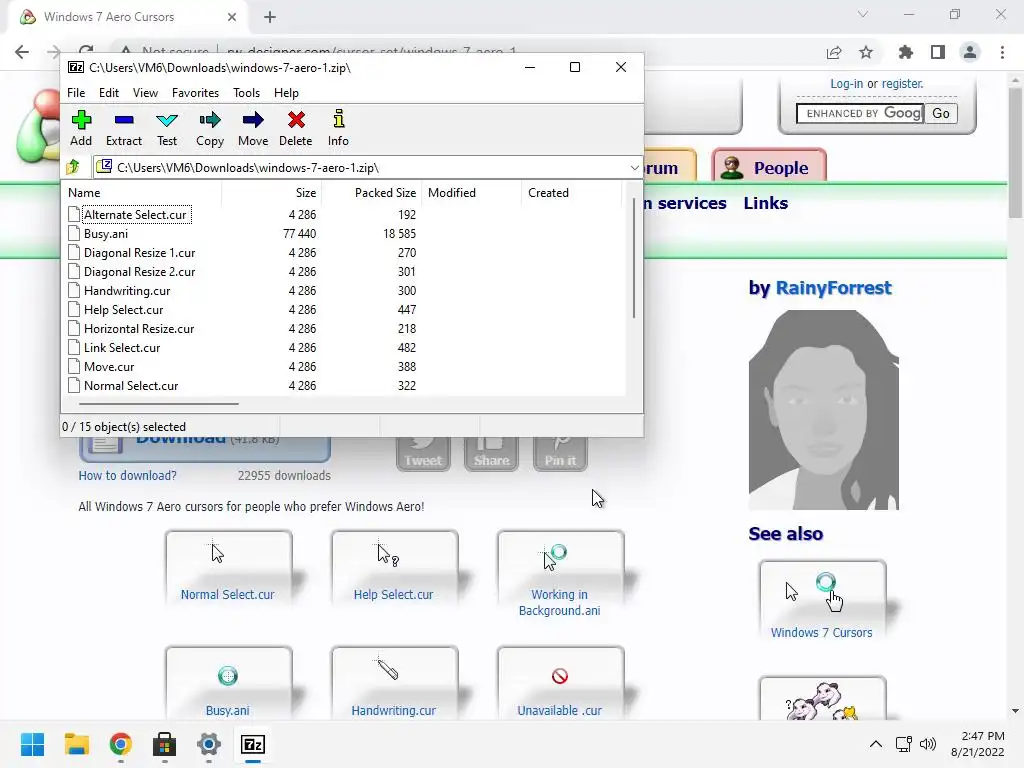Viewport: 1024px width, 768px height.
Task: Click 7-Zip file list vertical scrollbar
Action: click(633, 258)
